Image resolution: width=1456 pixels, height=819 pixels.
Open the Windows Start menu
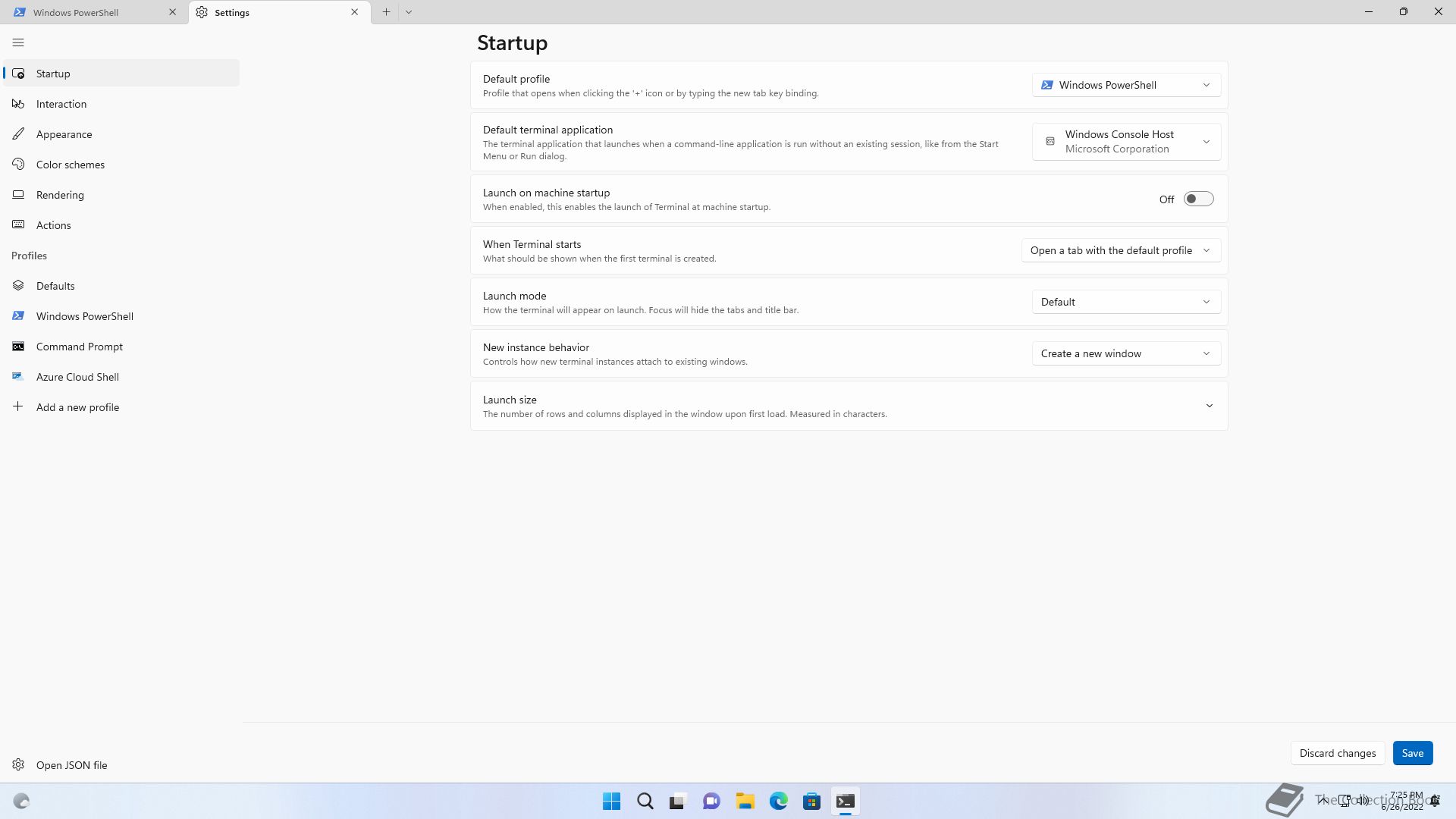(611, 802)
